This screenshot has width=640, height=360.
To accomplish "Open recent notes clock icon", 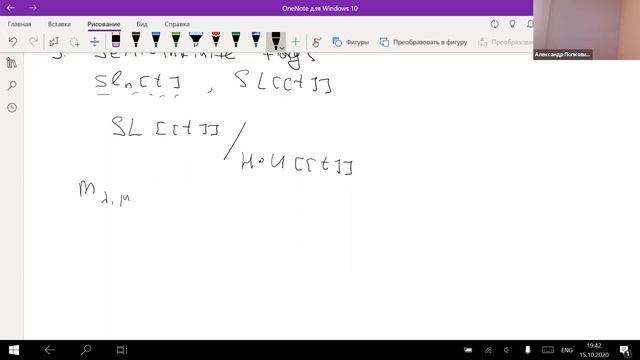I will [x=12, y=108].
